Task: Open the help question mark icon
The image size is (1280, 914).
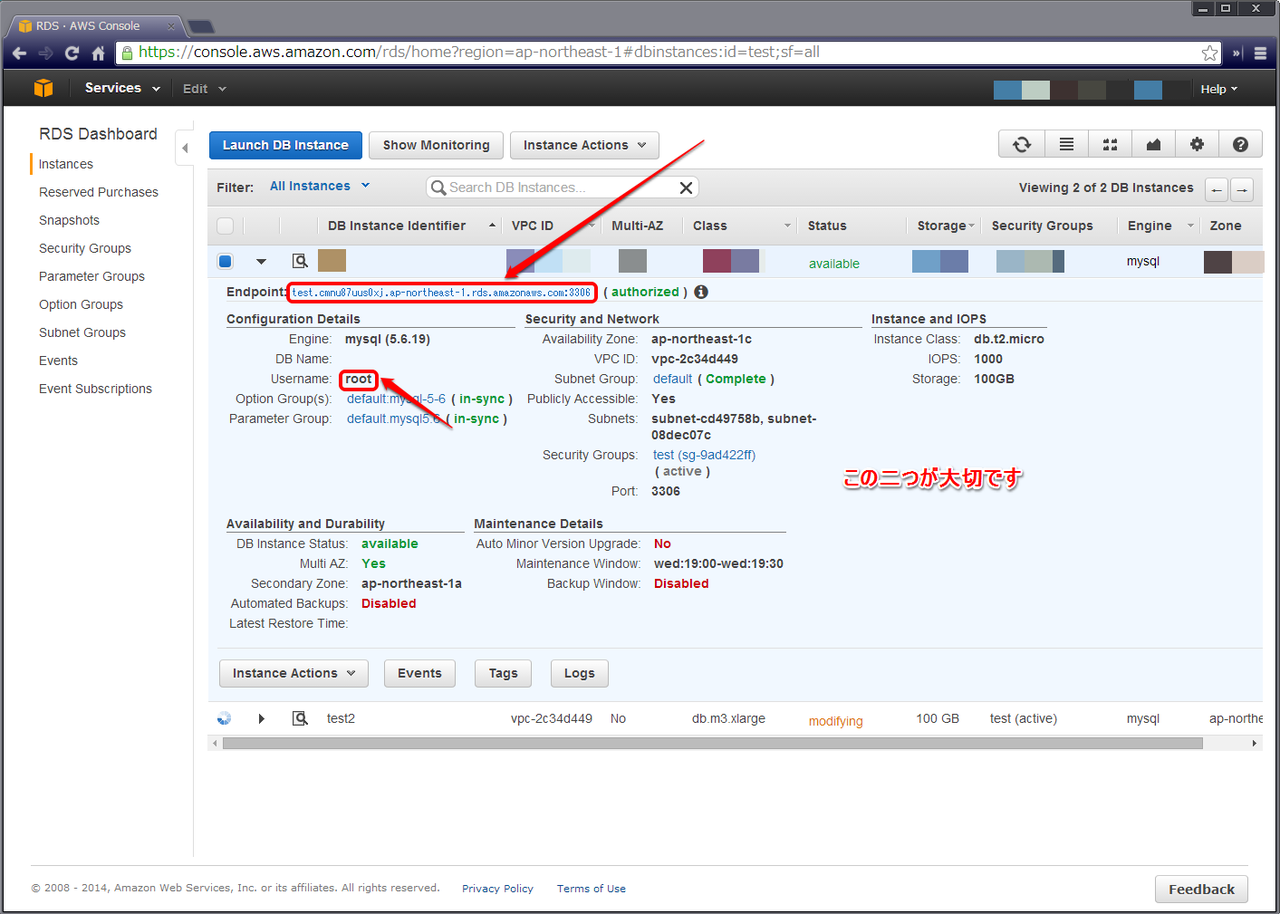Action: (1240, 145)
